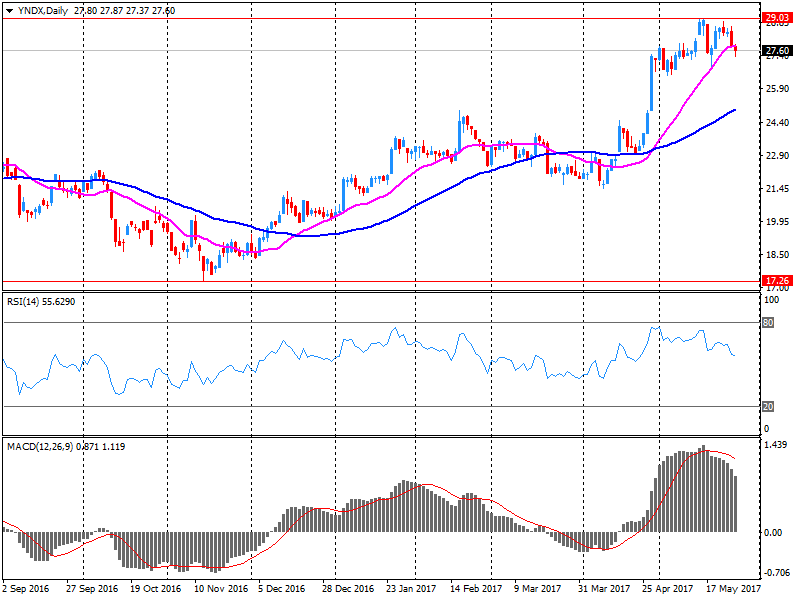Click the 25 Apr 2017 date label
Viewport: 800px width, 600px height.
click(x=667, y=589)
